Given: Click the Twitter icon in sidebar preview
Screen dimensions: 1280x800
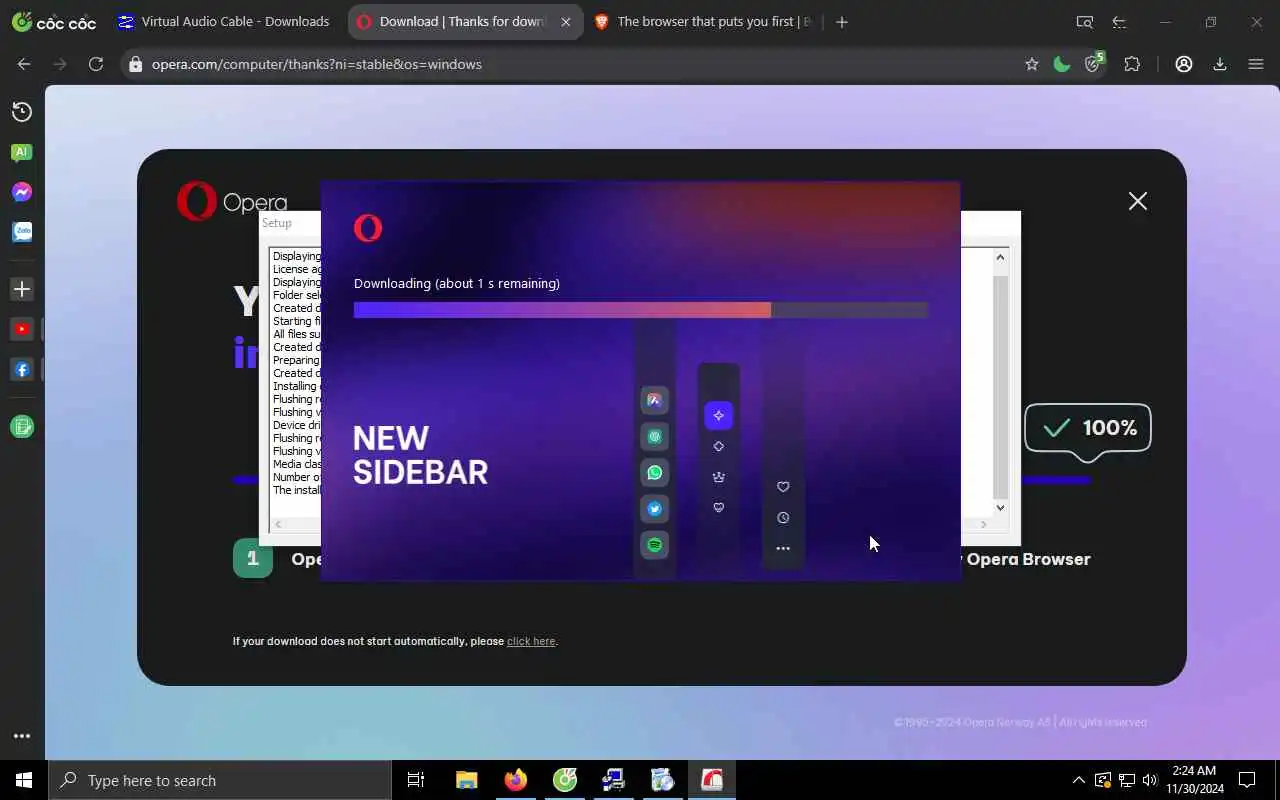Looking at the screenshot, I should [x=655, y=509].
